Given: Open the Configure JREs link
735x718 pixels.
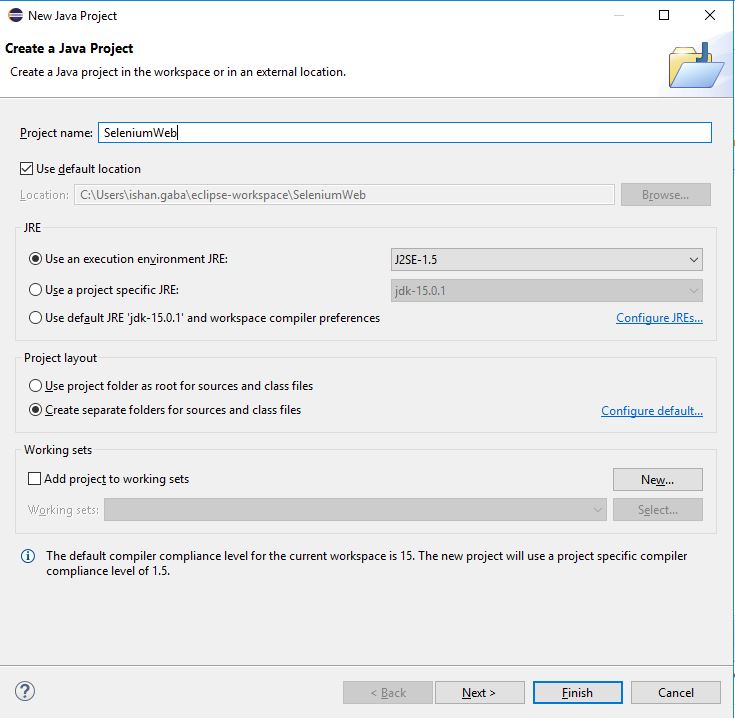Looking at the screenshot, I should tap(659, 318).
